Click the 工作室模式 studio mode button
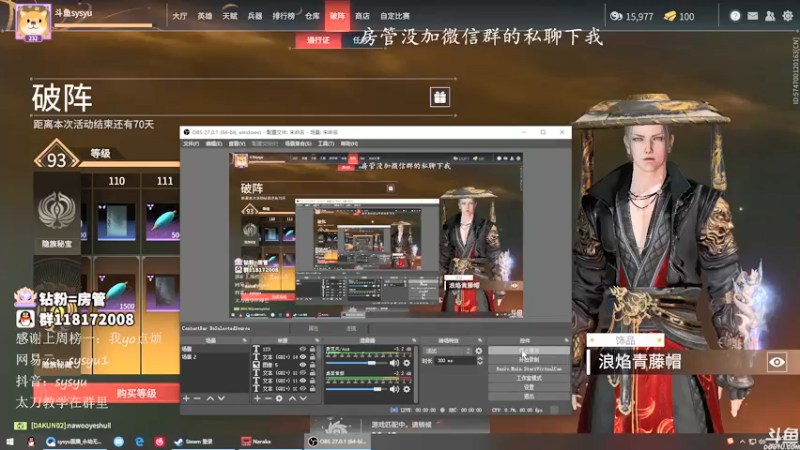The height and width of the screenshot is (450, 800). coord(529,378)
